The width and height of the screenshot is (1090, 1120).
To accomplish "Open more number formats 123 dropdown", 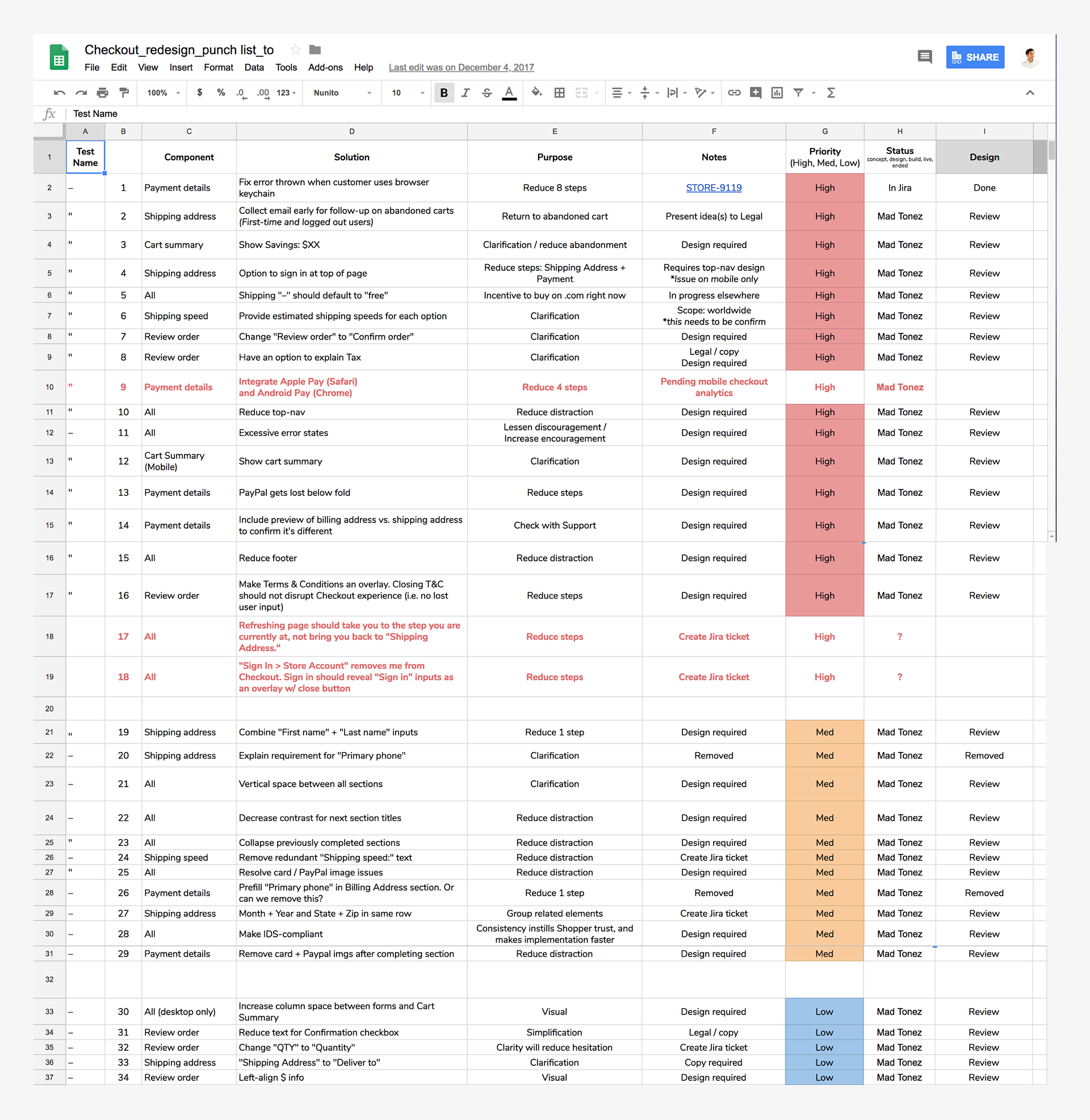I will coord(286,93).
